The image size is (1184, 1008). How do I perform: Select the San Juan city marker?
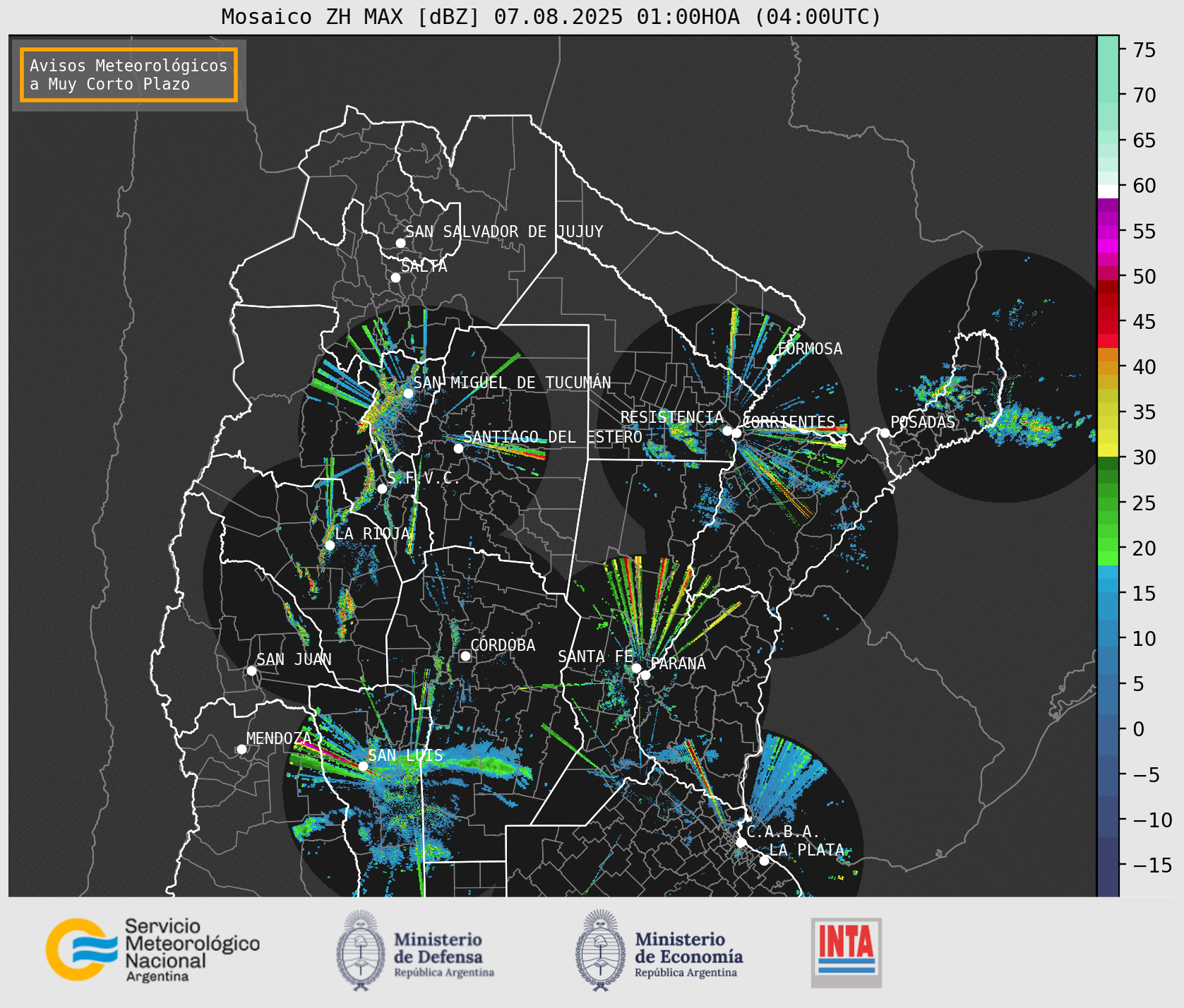point(251,671)
